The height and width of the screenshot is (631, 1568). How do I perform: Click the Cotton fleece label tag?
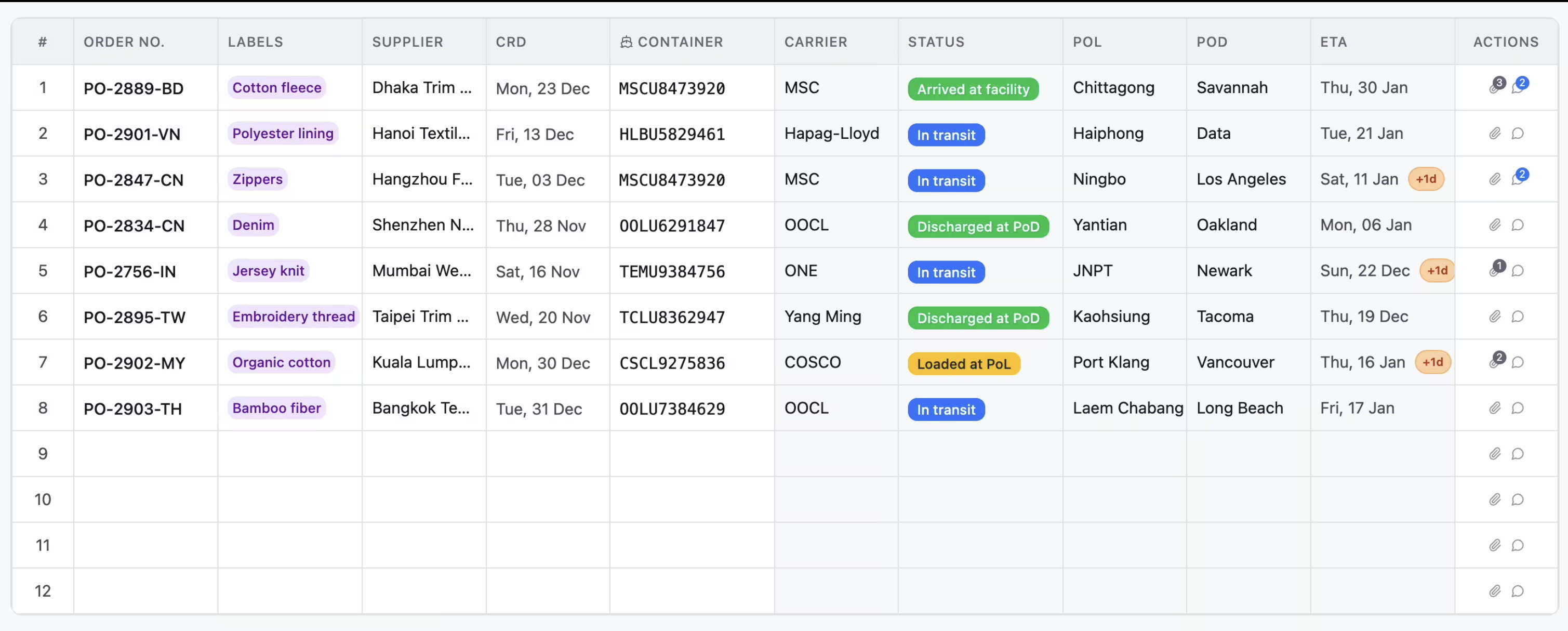coord(276,88)
